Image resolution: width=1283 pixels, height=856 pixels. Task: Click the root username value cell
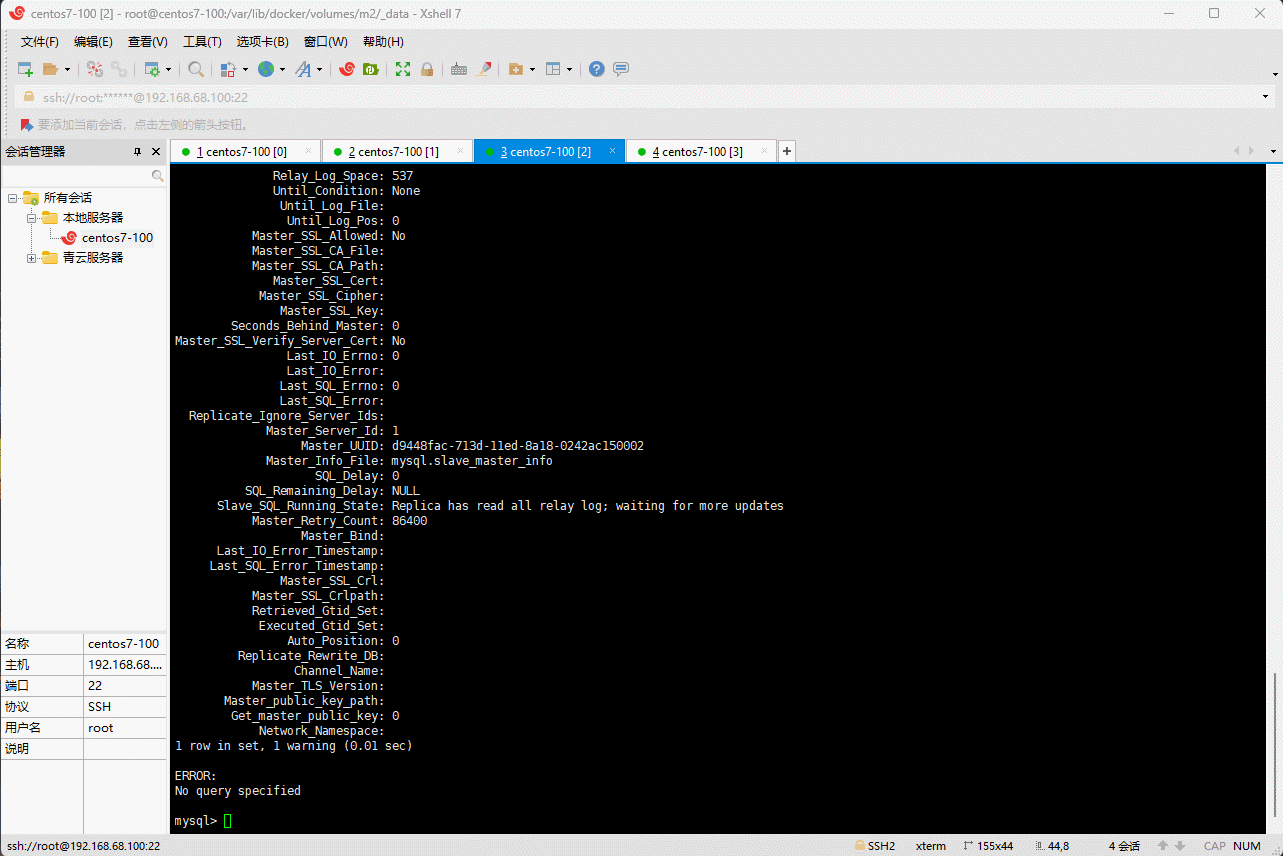pos(125,728)
